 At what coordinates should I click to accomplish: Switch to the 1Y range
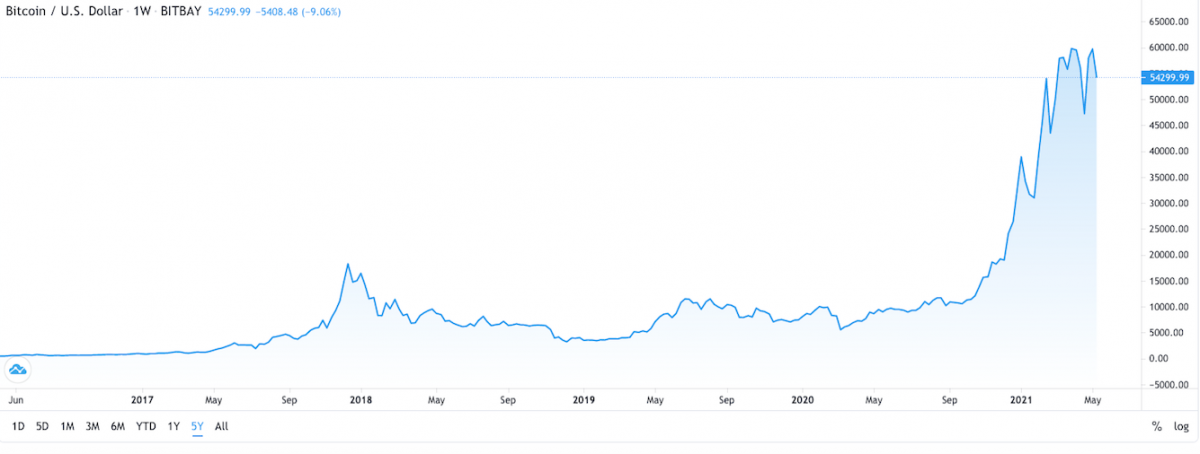[174, 426]
